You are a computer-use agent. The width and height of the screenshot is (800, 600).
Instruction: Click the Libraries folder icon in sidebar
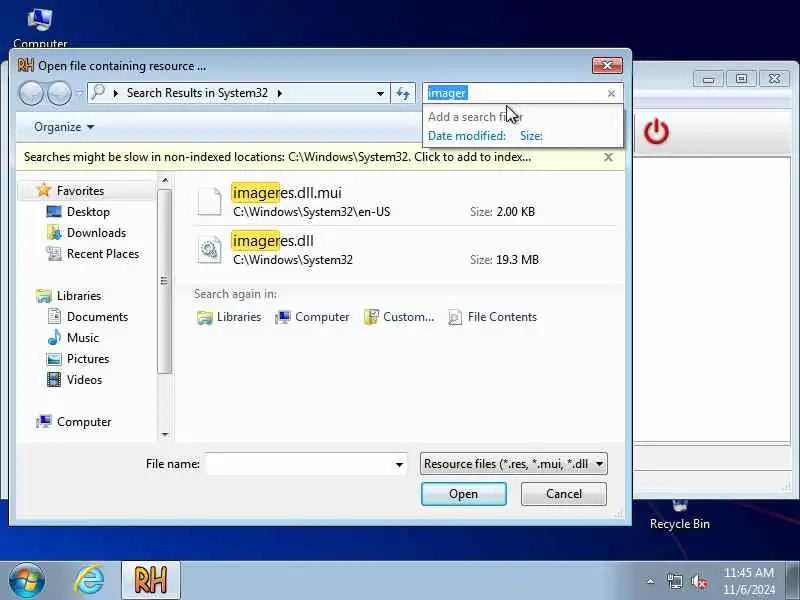tap(44, 296)
